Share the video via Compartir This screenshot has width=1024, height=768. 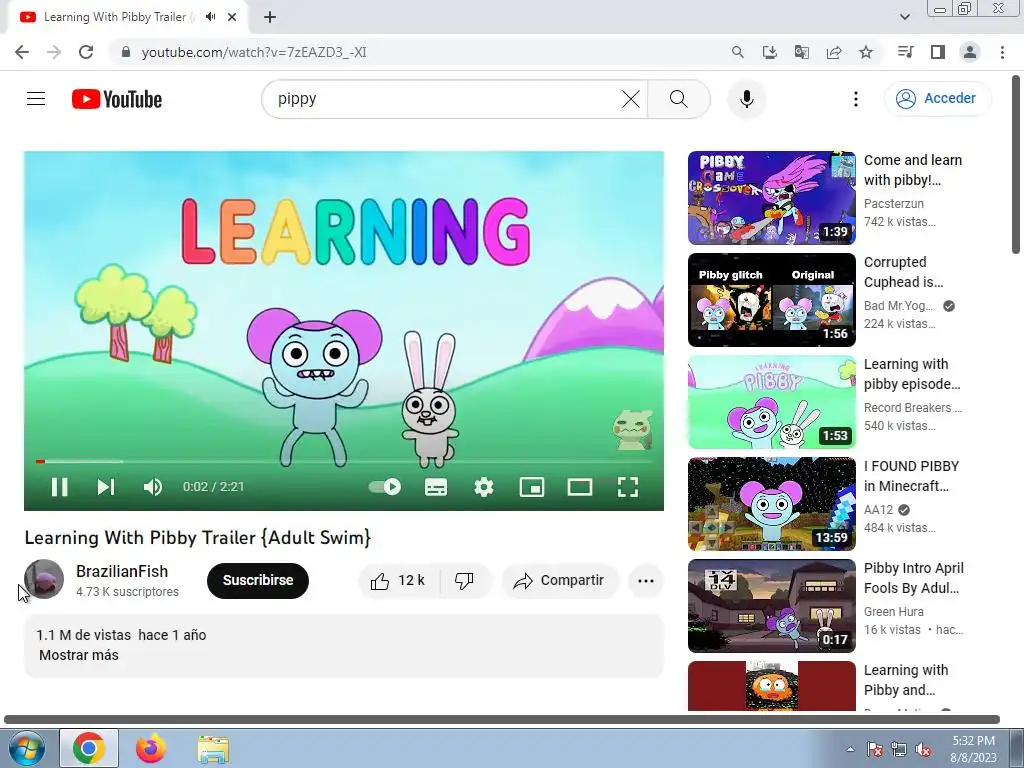point(560,581)
